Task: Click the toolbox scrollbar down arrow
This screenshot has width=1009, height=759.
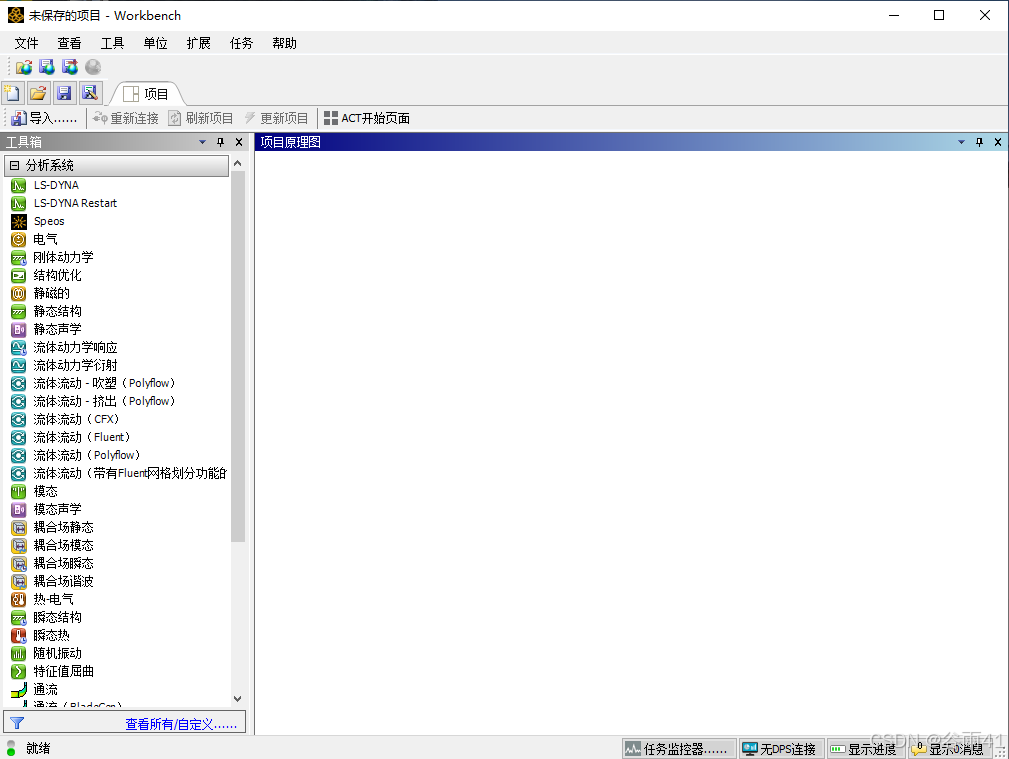Action: 237,698
